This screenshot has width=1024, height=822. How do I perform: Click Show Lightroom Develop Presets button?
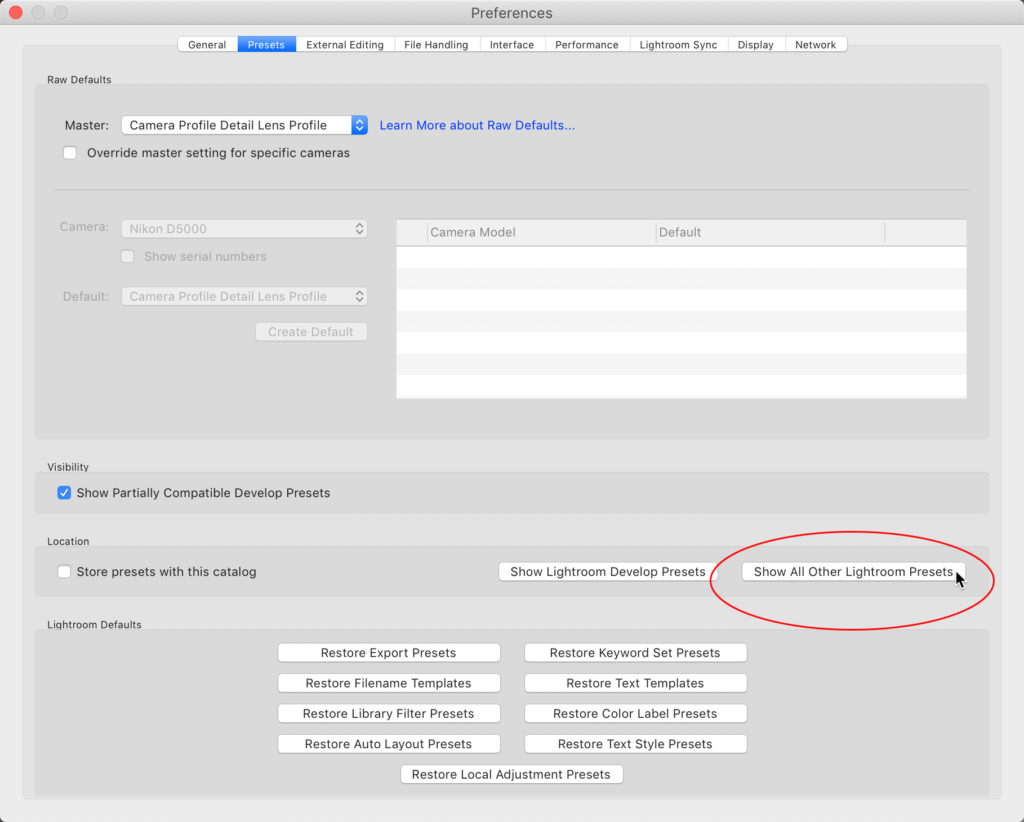(607, 572)
